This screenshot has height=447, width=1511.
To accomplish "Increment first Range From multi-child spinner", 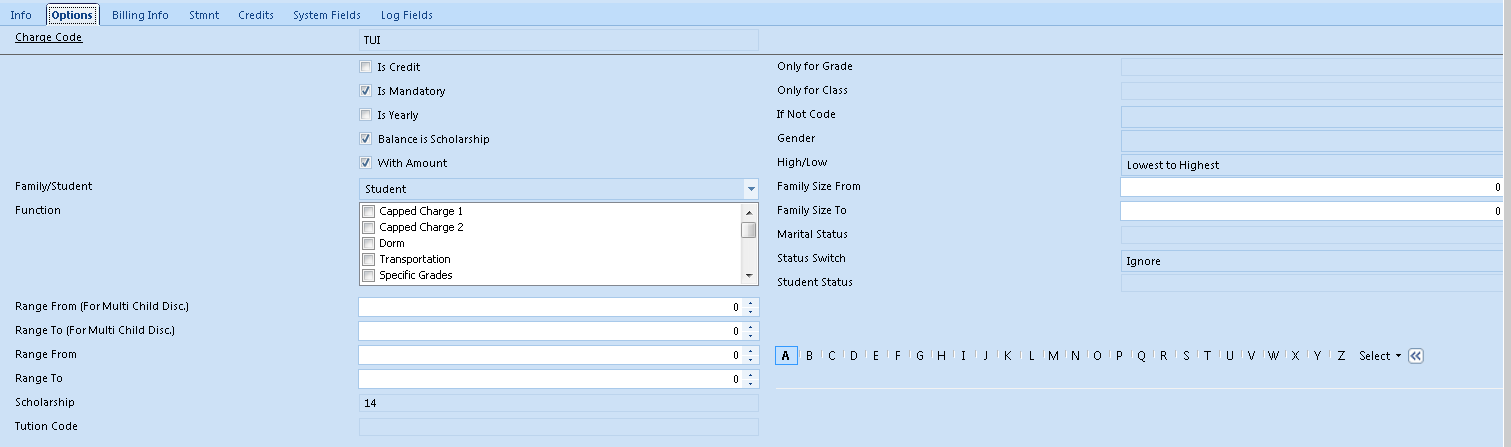I will tap(750, 303).
